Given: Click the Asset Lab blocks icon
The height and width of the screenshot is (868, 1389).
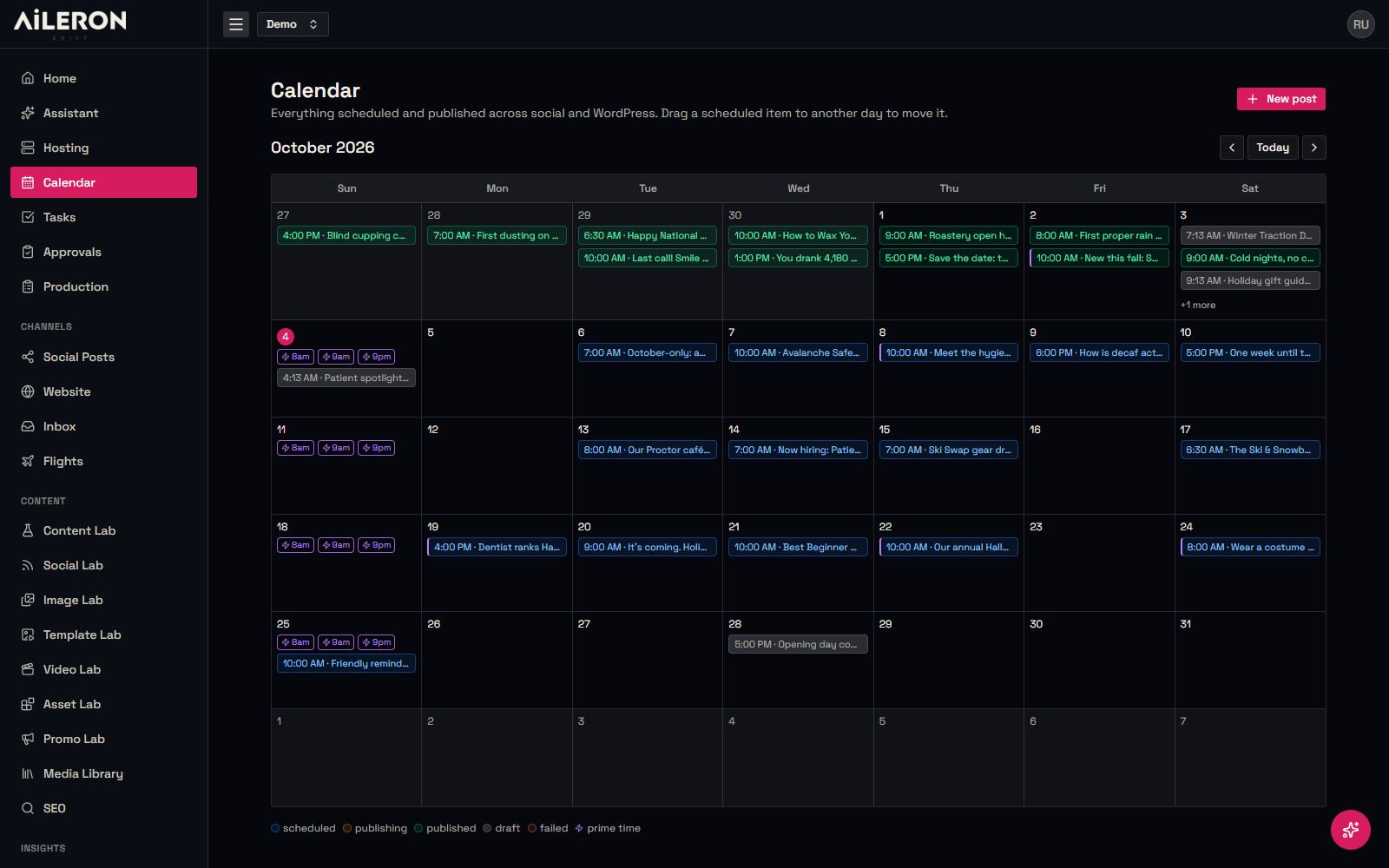Looking at the screenshot, I should 28,704.
